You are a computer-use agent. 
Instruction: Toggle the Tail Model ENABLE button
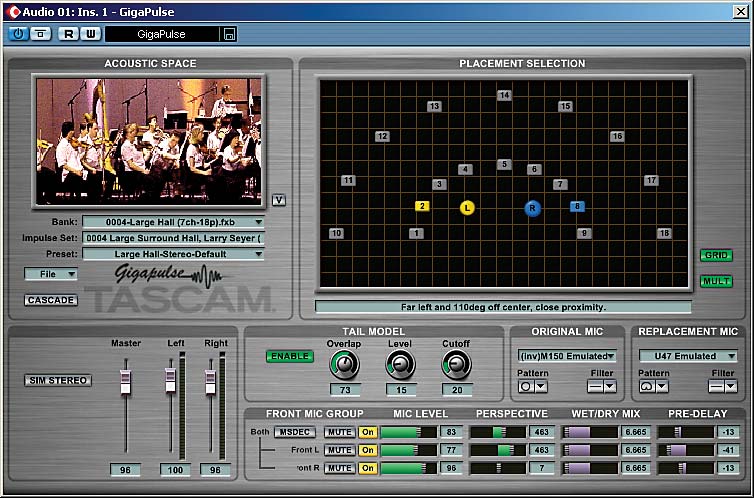(289, 356)
